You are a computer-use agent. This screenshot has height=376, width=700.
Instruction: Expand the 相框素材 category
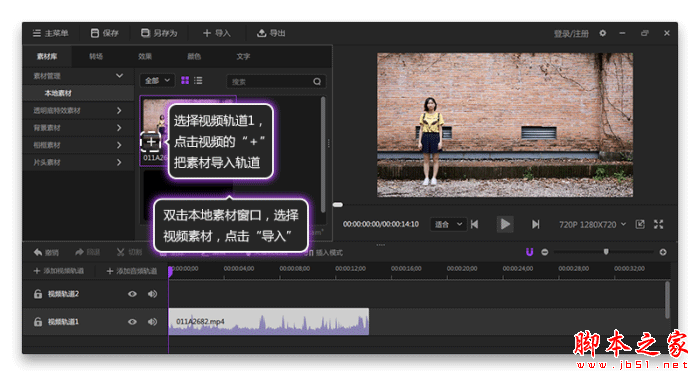[x=78, y=145]
